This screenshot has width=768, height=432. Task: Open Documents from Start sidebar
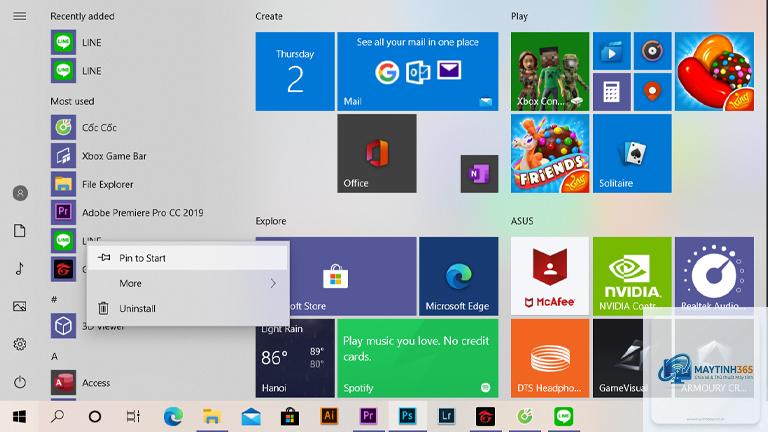click(20, 231)
